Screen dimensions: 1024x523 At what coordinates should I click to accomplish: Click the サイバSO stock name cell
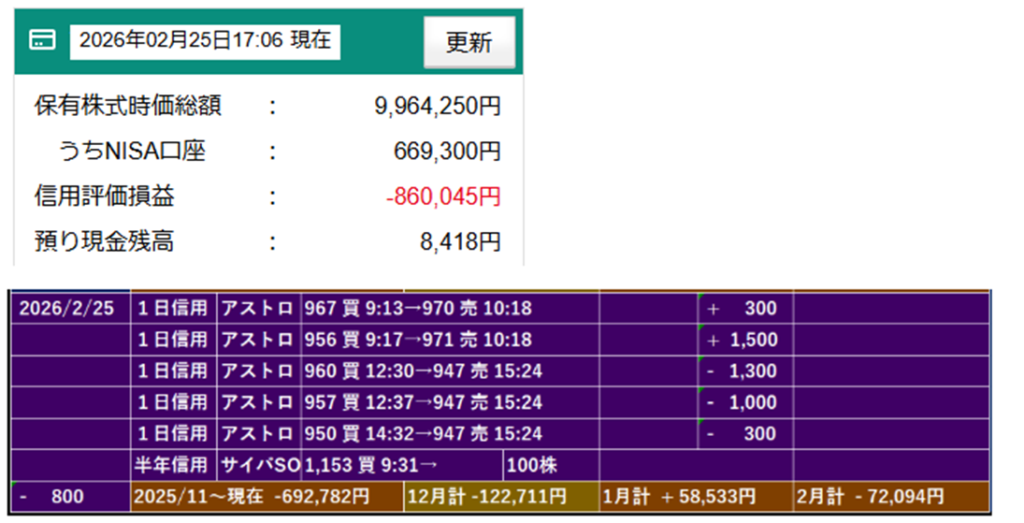tap(258, 465)
